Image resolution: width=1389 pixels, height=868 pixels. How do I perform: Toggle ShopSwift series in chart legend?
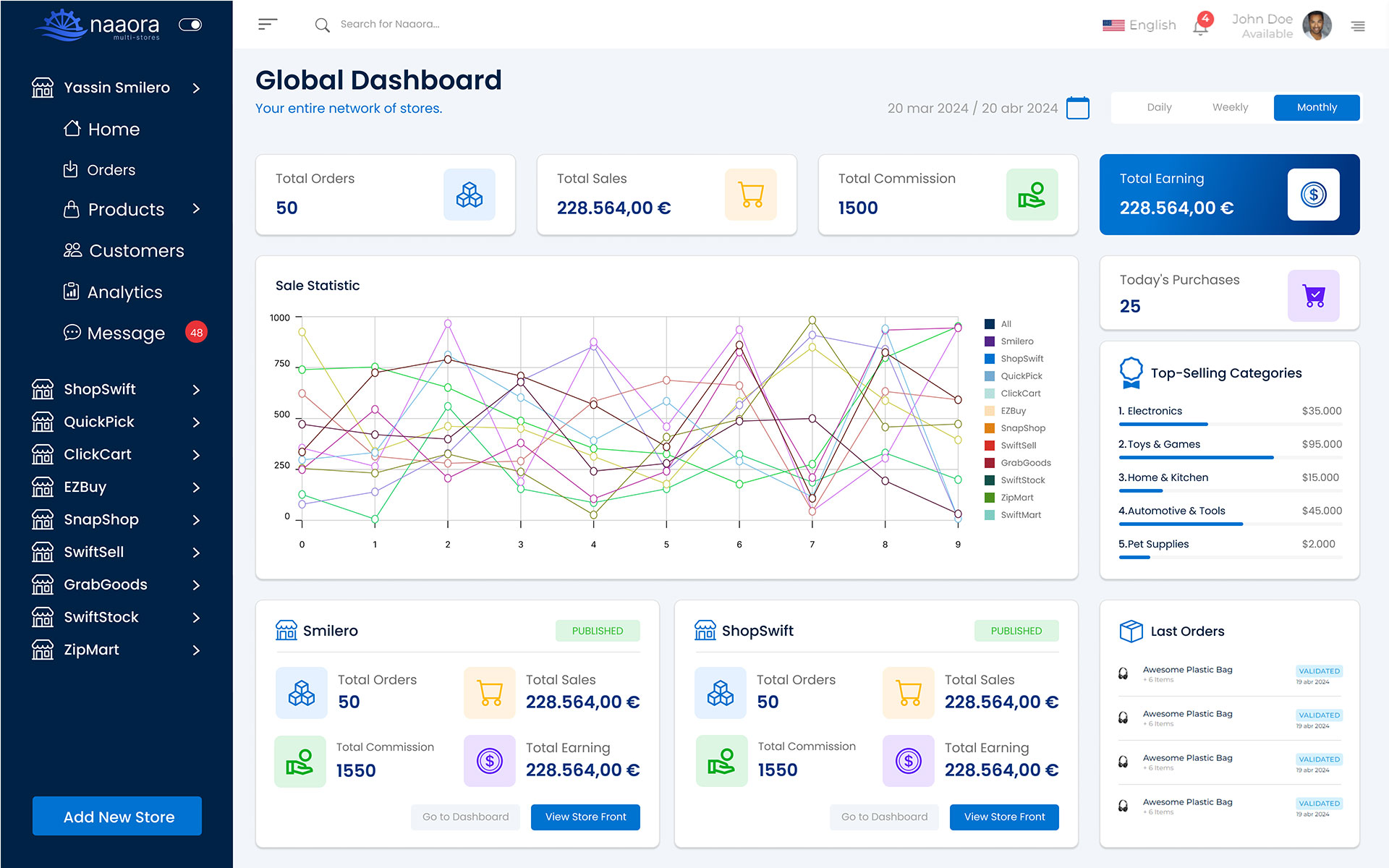tap(1021, 359)
